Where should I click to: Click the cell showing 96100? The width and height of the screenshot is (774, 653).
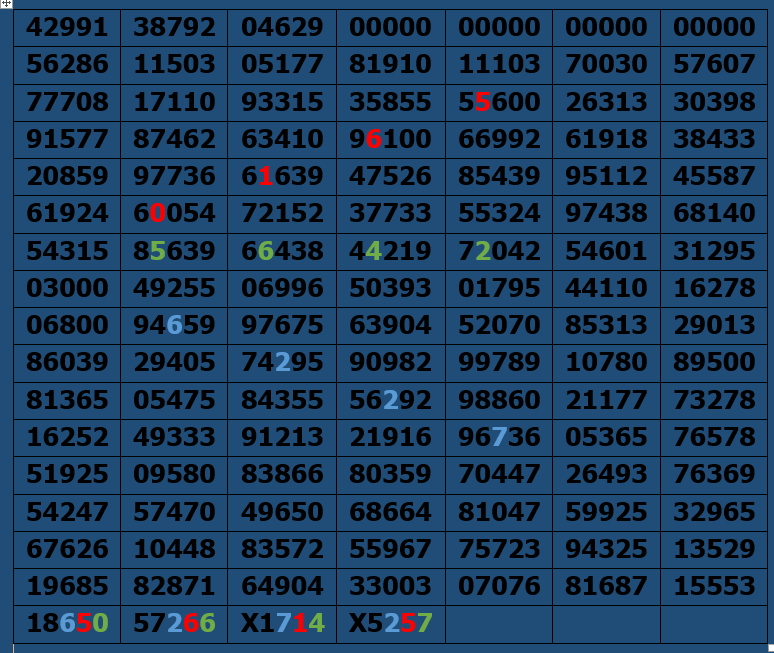390,139
